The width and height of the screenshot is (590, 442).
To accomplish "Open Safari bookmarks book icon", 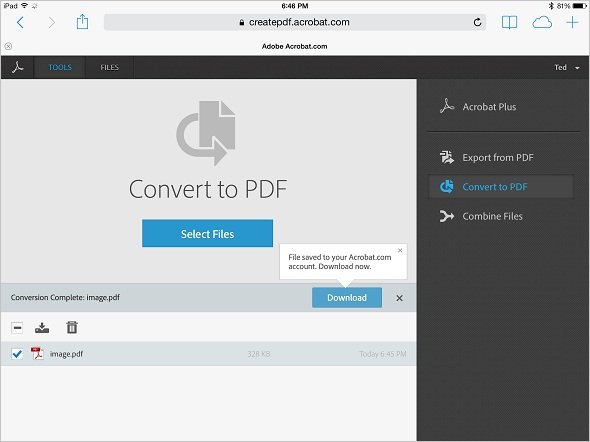I will [x=509, y=23].
